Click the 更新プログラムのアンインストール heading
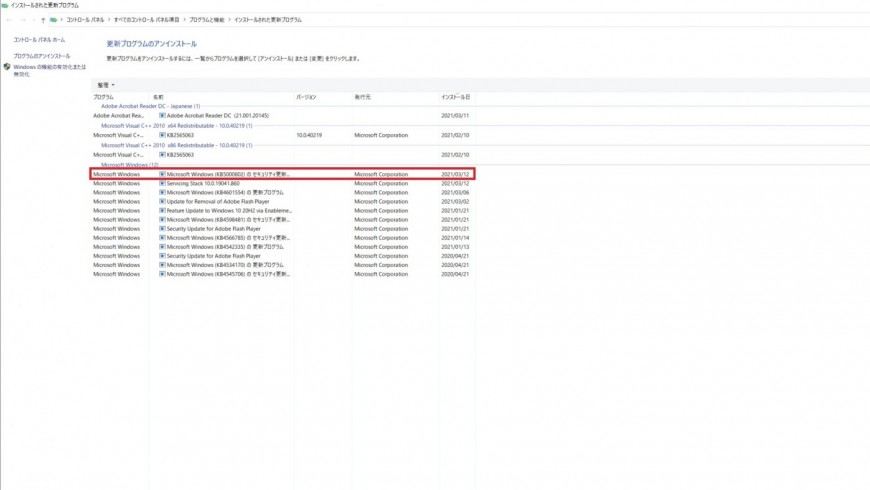 [x=151, y=44]
